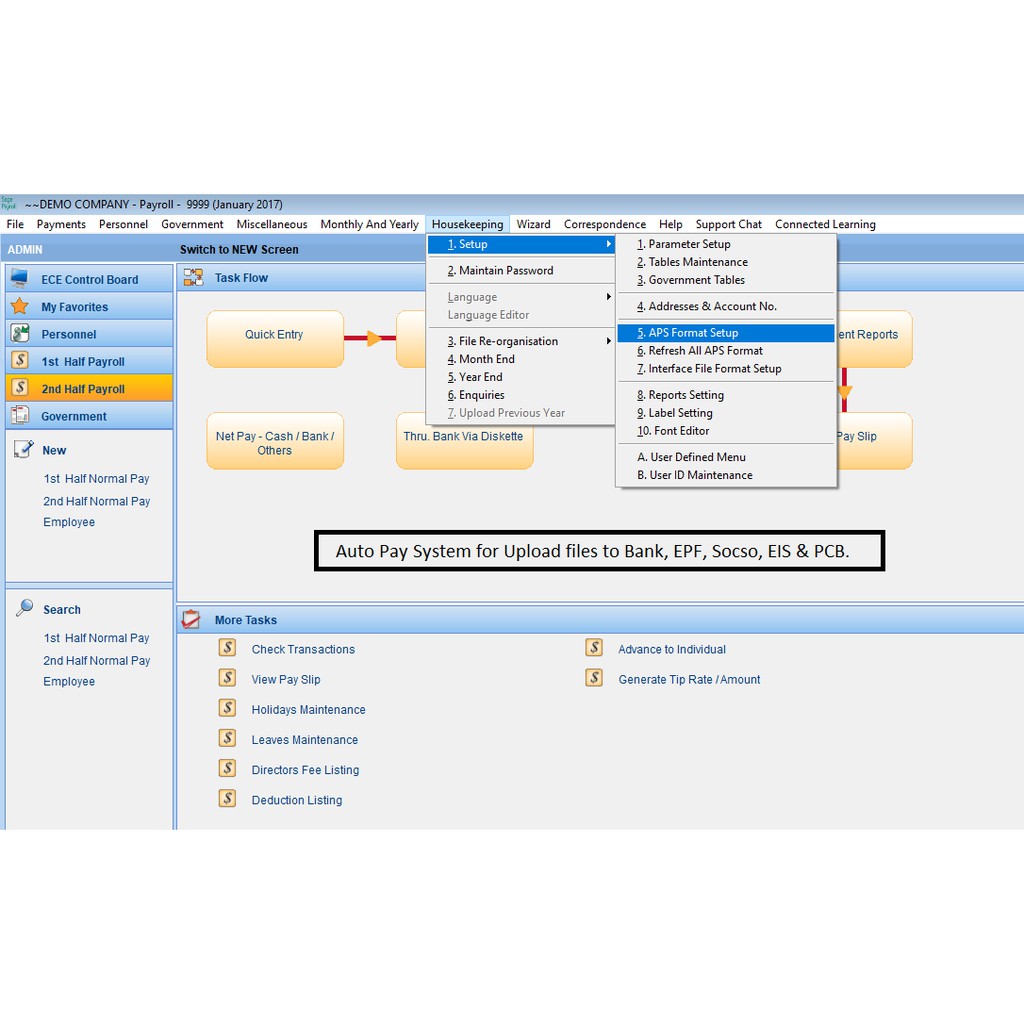Open the Miscellaneous menu
The image size is (1024, 1024).
272,224
